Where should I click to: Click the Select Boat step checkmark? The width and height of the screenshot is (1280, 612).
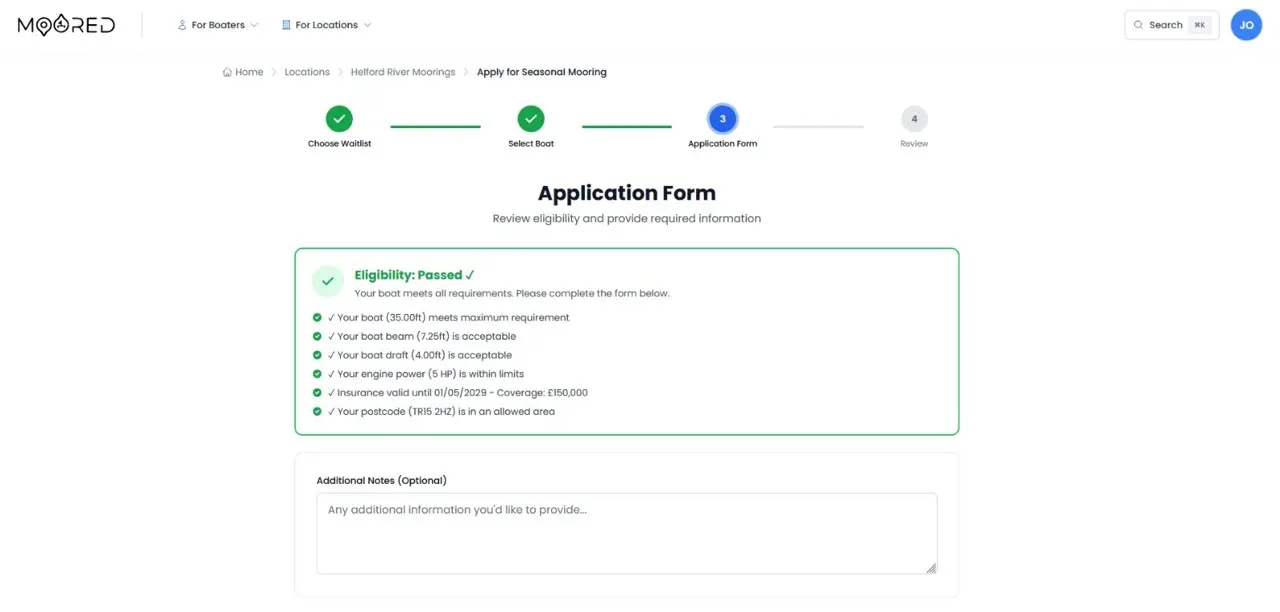point(530,117)
